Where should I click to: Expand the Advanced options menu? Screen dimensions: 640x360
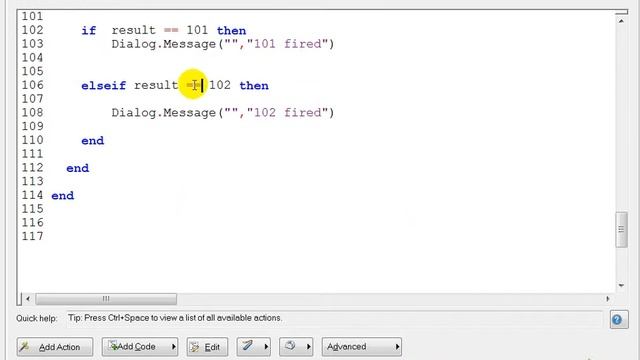point(362,347)
